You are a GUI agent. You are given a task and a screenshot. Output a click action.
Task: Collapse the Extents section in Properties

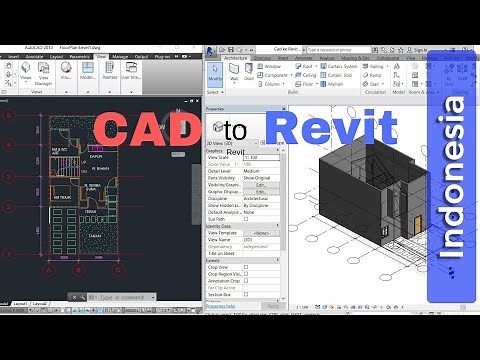click(277, 260)
